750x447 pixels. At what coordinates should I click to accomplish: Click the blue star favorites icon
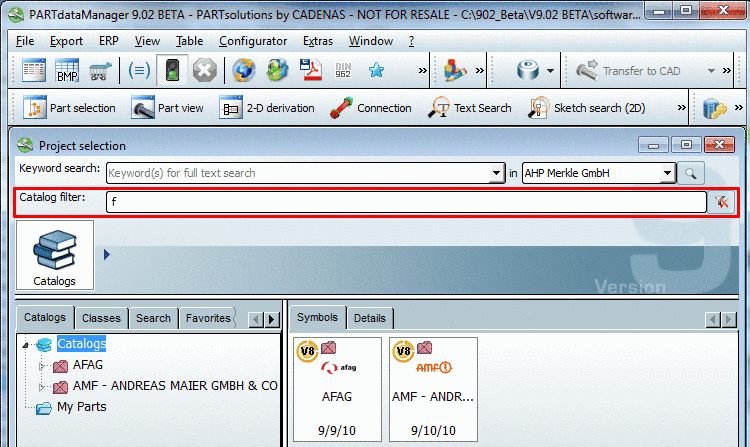coord(376,71)
